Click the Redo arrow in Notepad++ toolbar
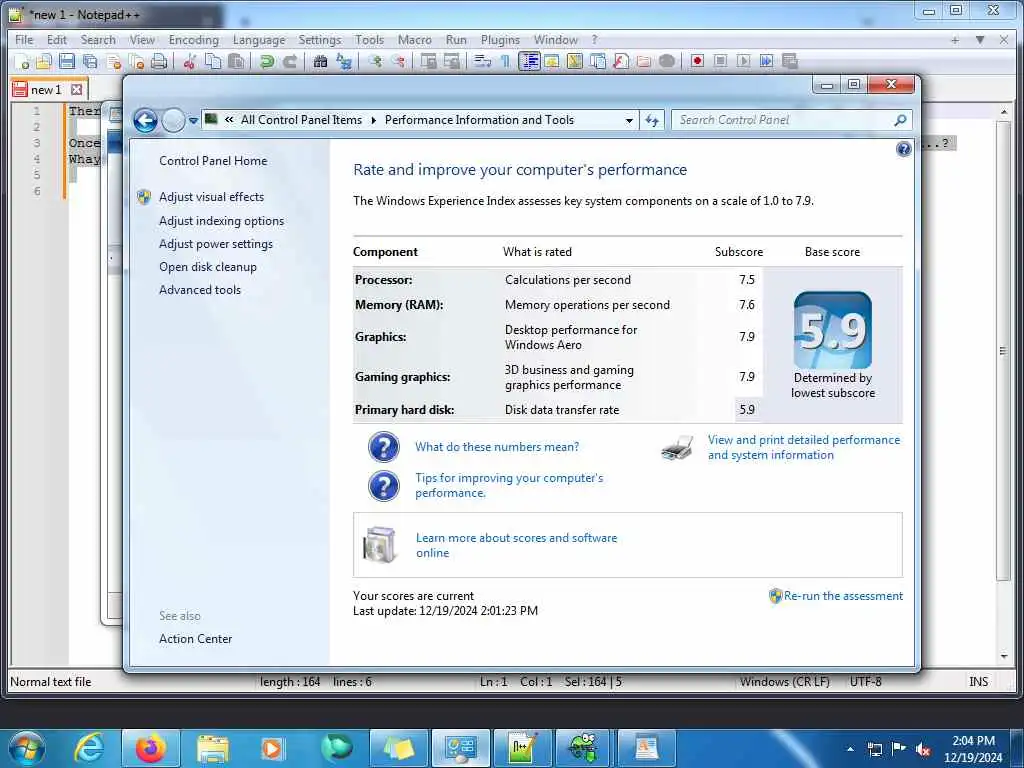 coord(289,61)
